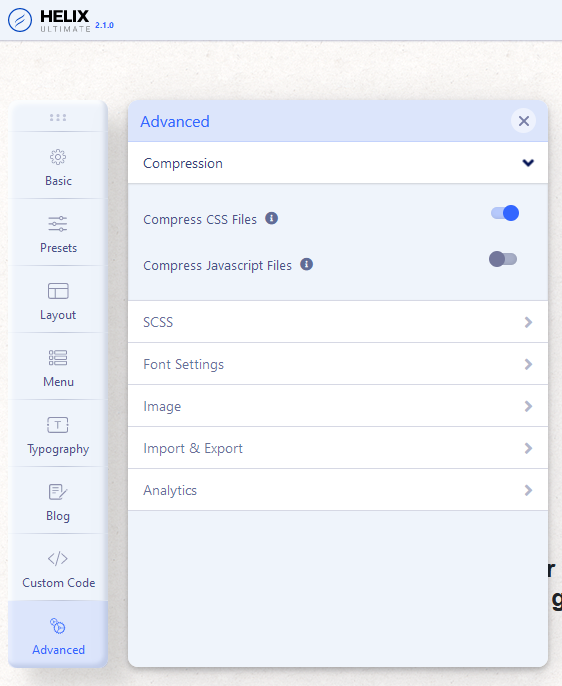
Task: Open the Custom Code brackets icon
Action: (x=58, y=559)
